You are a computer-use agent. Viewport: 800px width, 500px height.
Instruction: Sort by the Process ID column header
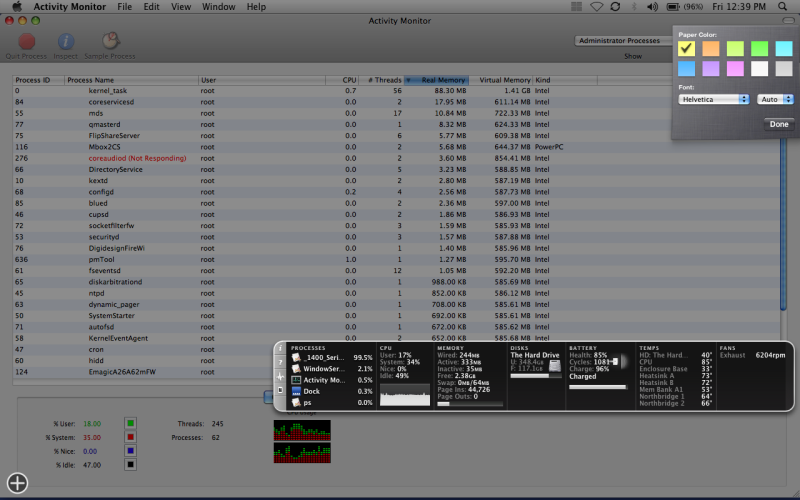click(x=38, y=80)
